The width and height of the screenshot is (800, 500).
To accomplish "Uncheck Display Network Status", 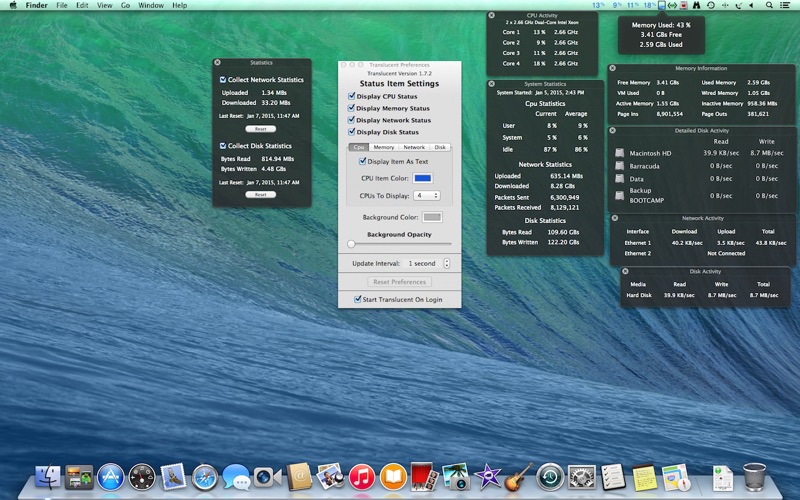I will point(352,120).
